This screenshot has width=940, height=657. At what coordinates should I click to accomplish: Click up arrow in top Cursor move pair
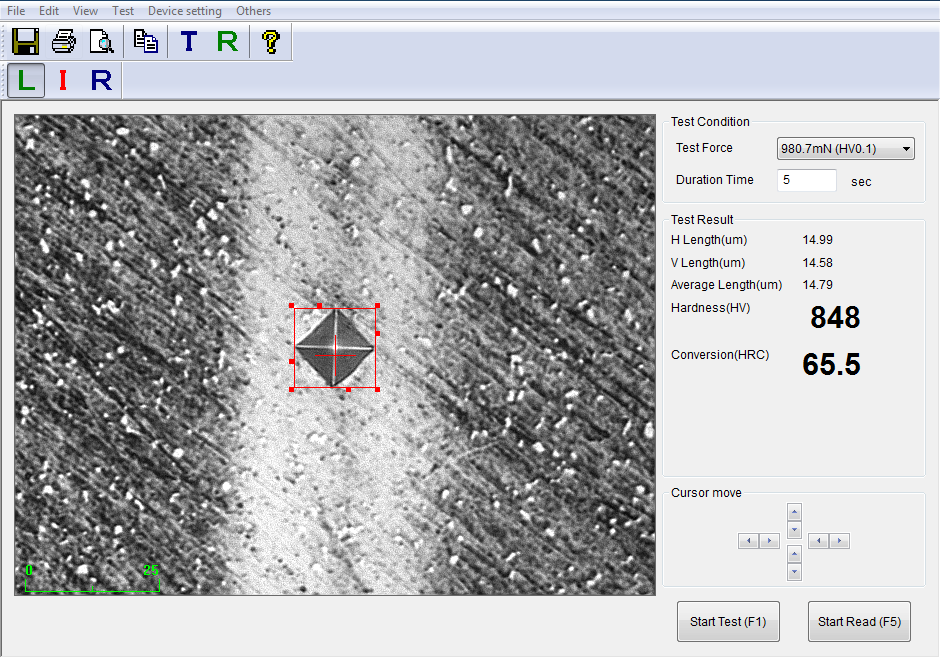click(x=794, y=513)
